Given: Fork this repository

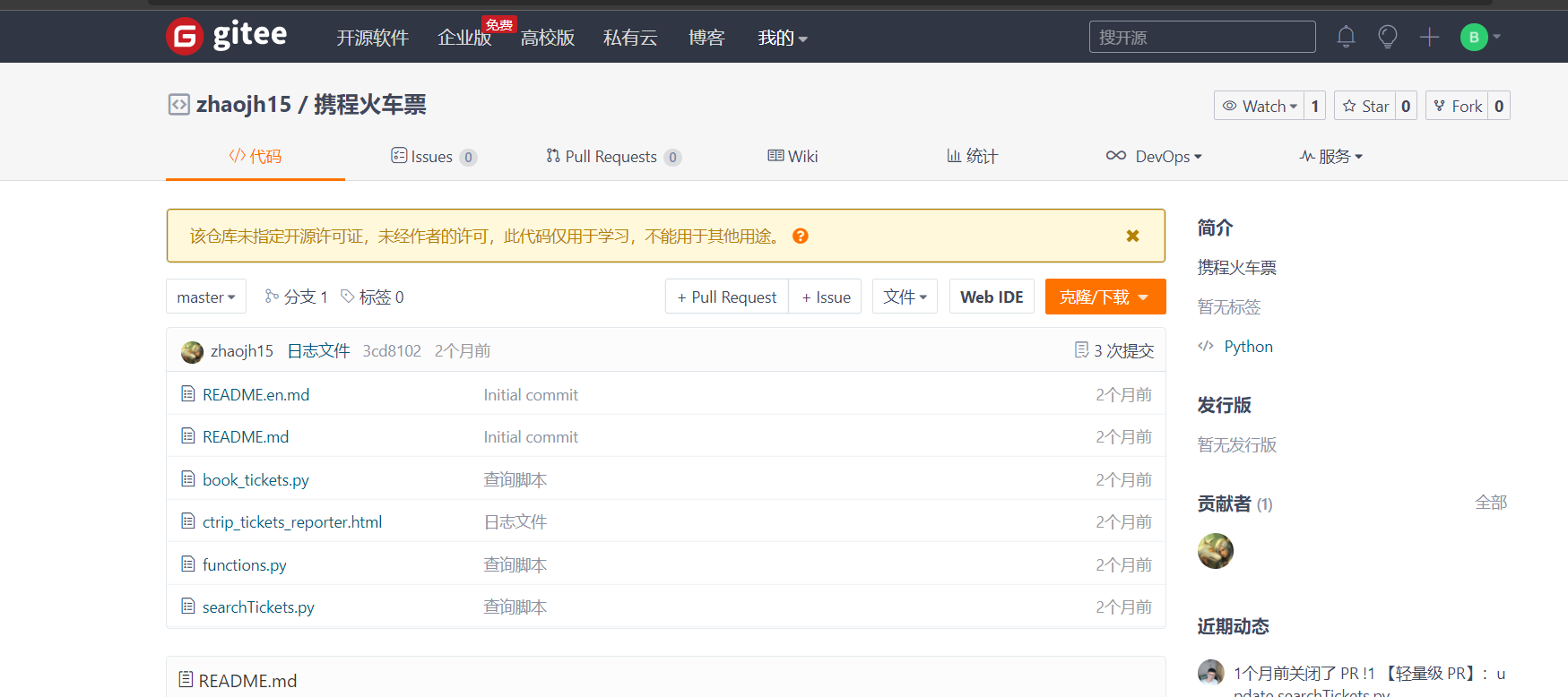Looking at the screenshot, I should [1457, 106].
